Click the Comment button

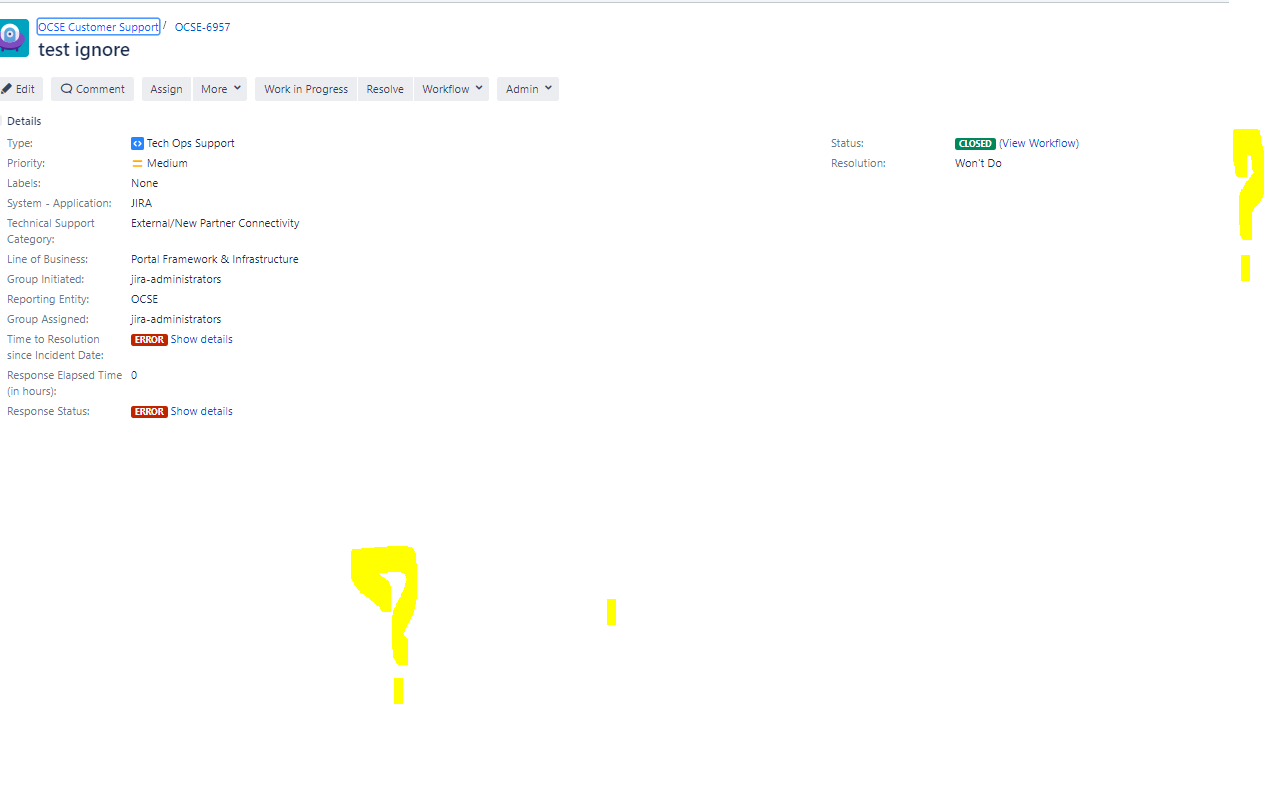click(x=93, y=89)
